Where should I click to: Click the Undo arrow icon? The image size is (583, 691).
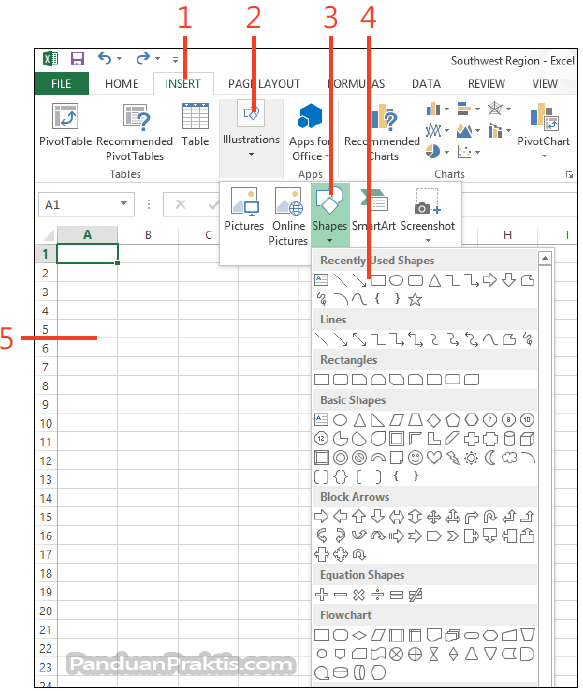coord(104,58)
